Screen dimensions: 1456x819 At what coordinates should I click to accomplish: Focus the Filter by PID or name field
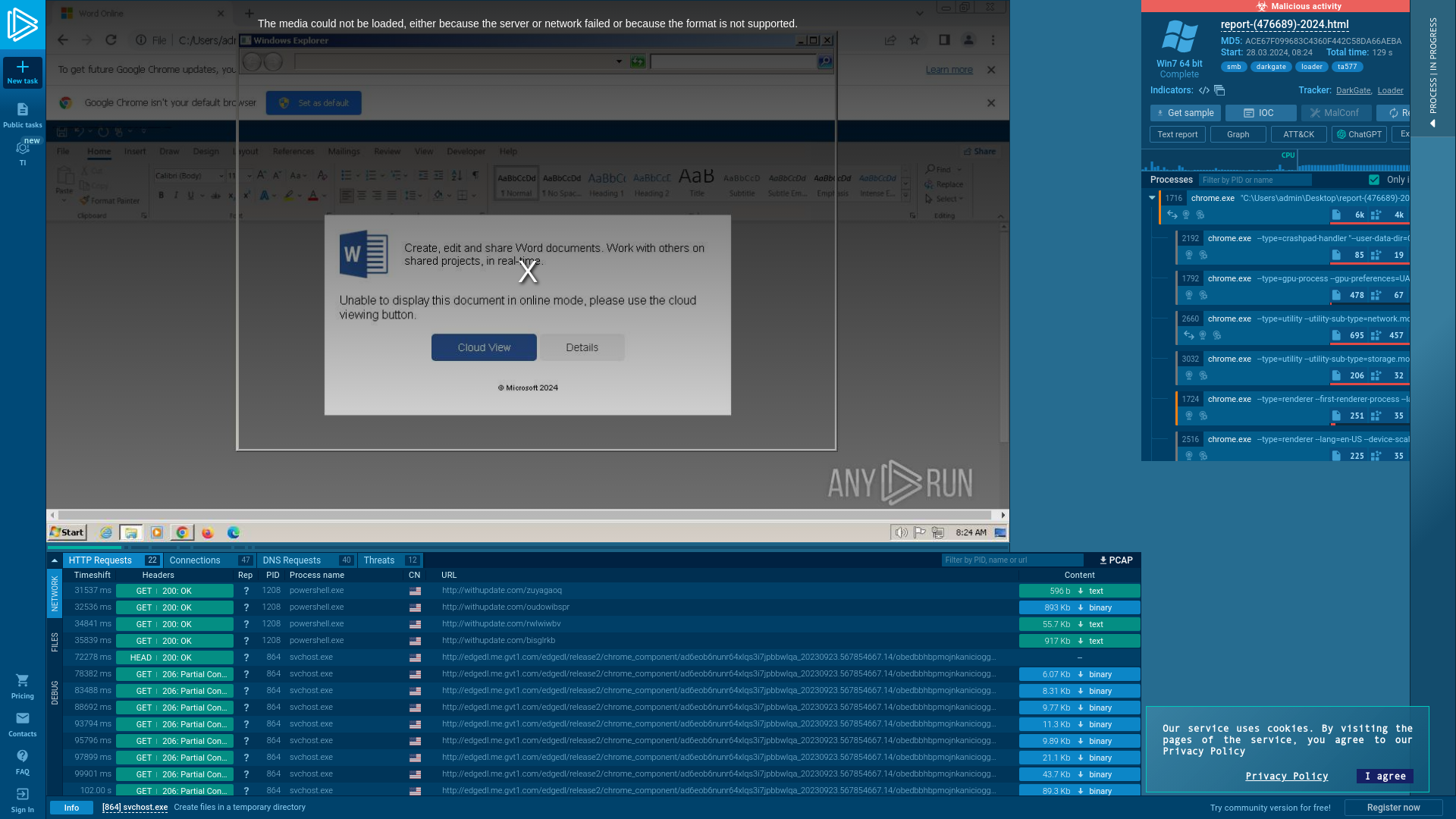(x=1255, y=180)
